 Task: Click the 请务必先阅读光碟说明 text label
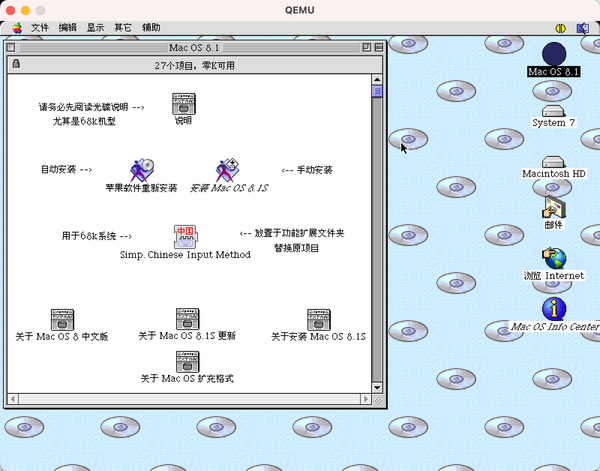(x=83, y=107)
